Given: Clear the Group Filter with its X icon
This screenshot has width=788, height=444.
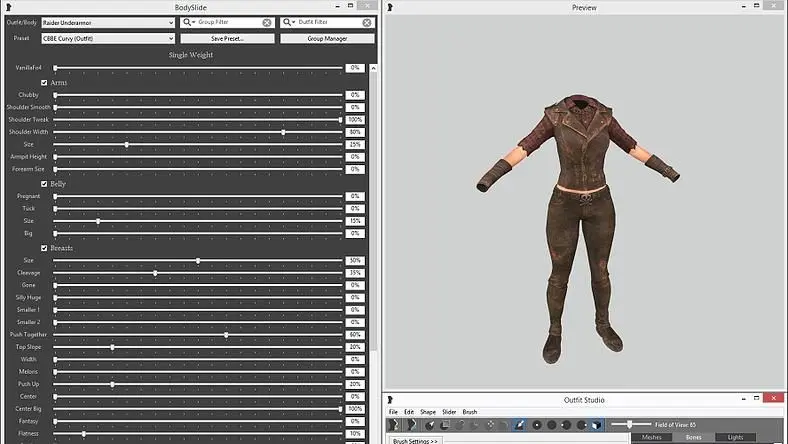Looking at the screenshot, I should pos(267,23).
